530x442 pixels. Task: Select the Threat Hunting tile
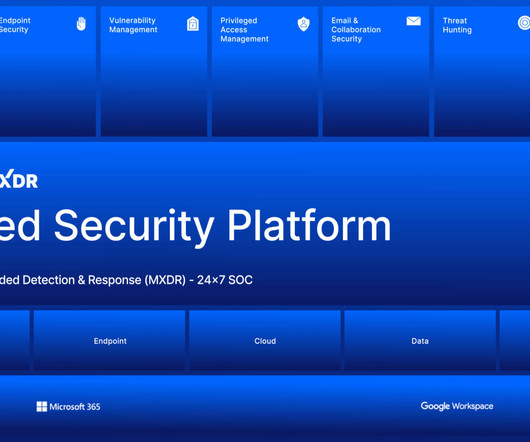[x=482, y=71]
